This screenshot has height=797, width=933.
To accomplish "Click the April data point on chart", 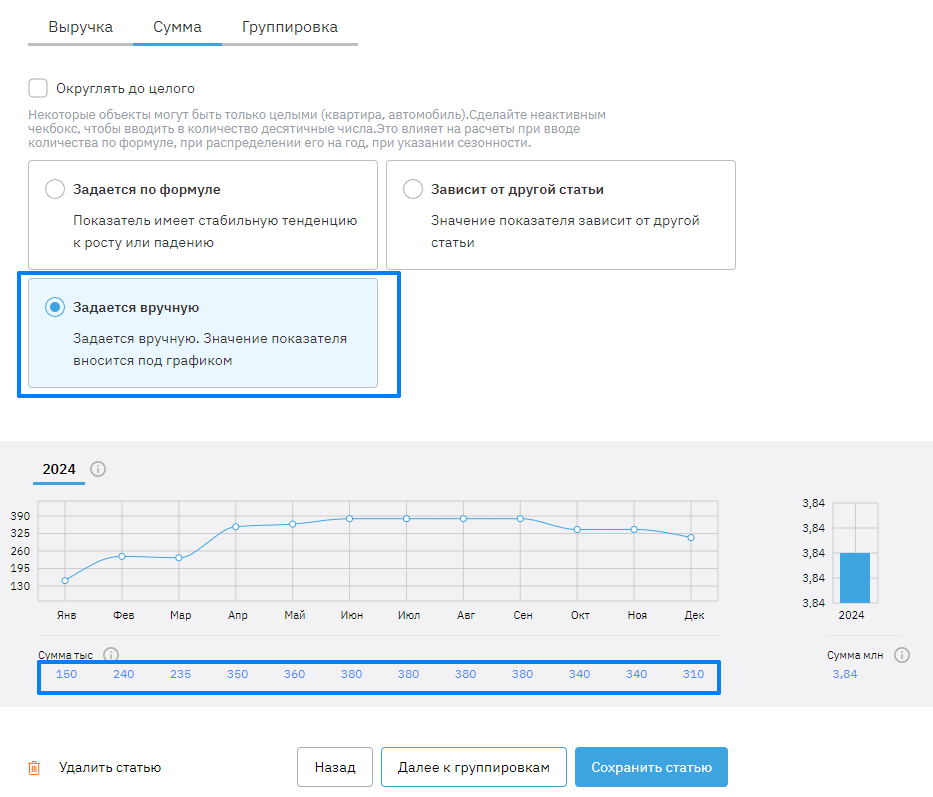I will click(236, 526).
